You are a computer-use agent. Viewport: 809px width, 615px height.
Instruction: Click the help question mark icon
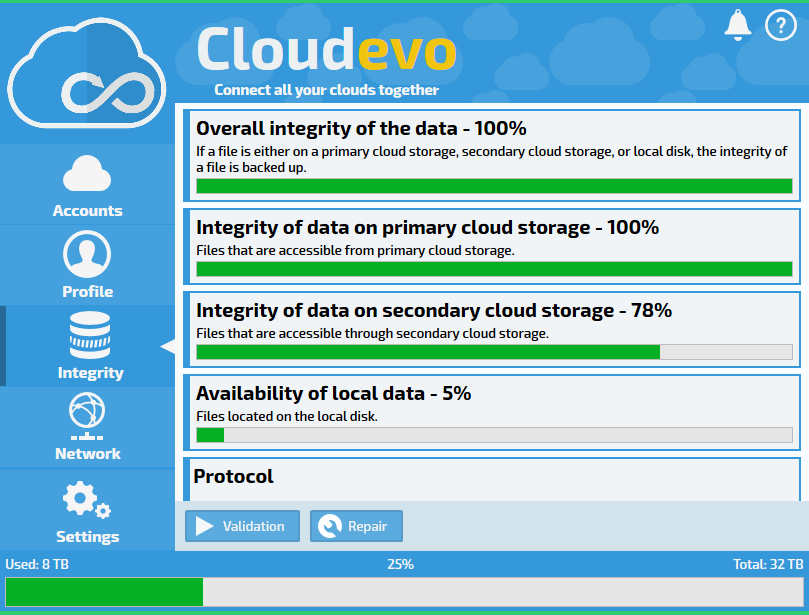point(781,25)
